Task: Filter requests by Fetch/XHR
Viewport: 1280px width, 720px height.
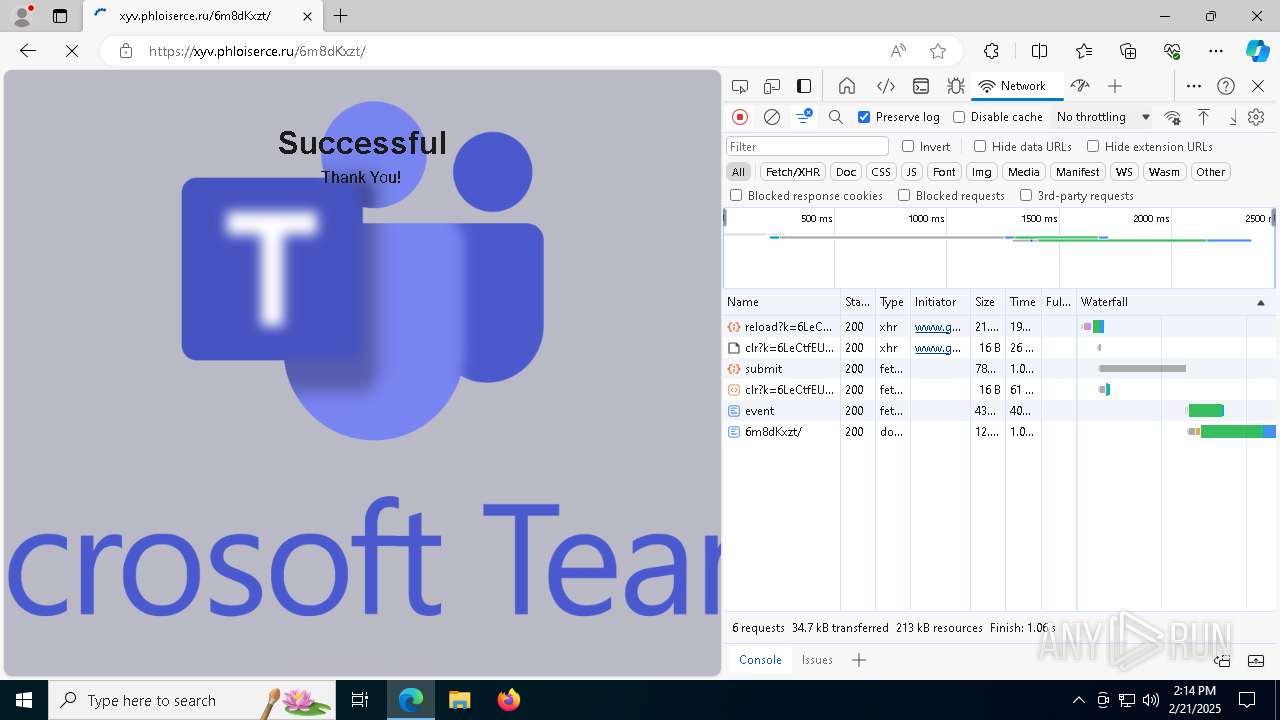Action: click(793, 172)
